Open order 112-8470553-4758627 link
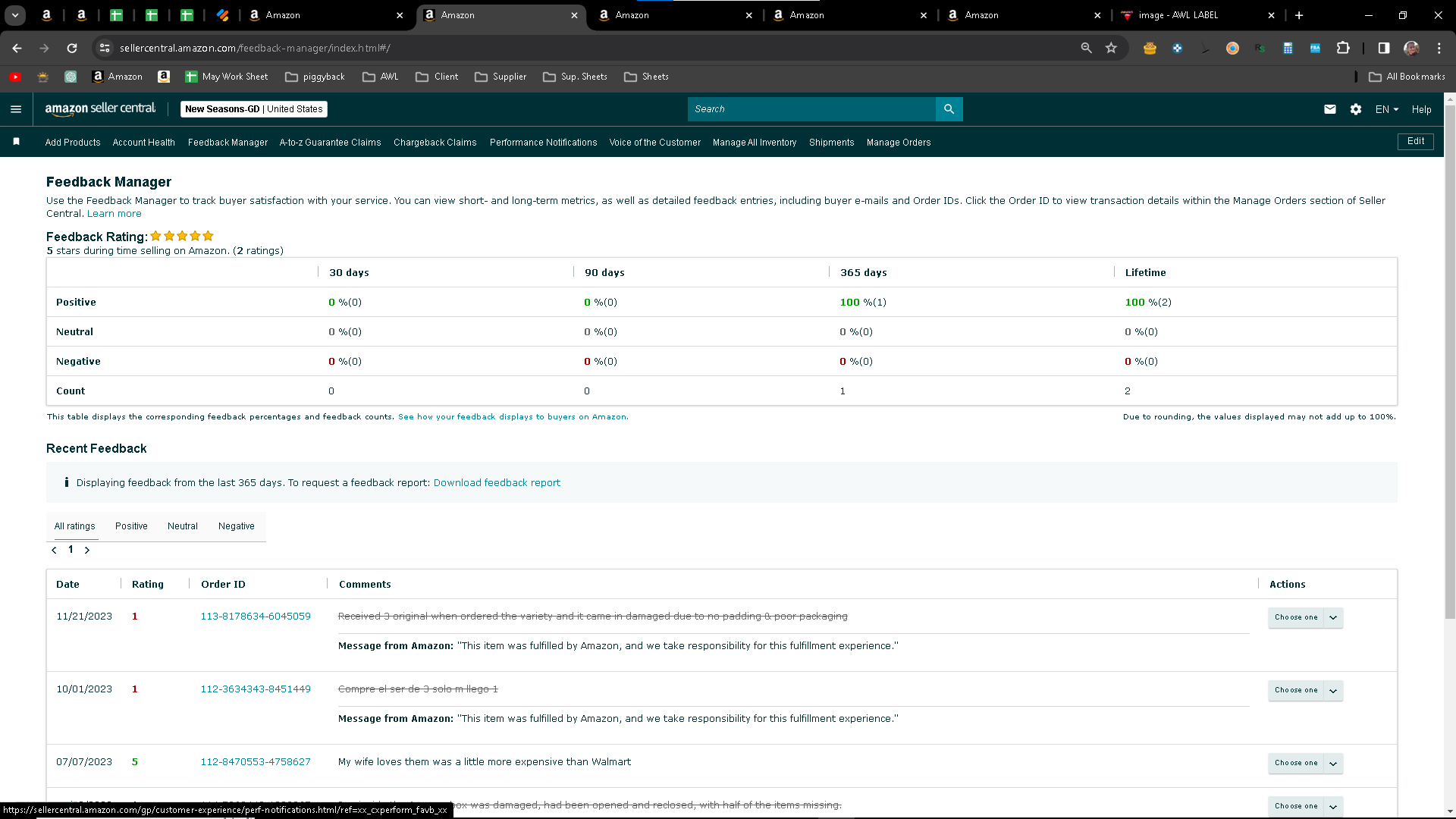Viewport: 1456px width, 819px height. 256,762
